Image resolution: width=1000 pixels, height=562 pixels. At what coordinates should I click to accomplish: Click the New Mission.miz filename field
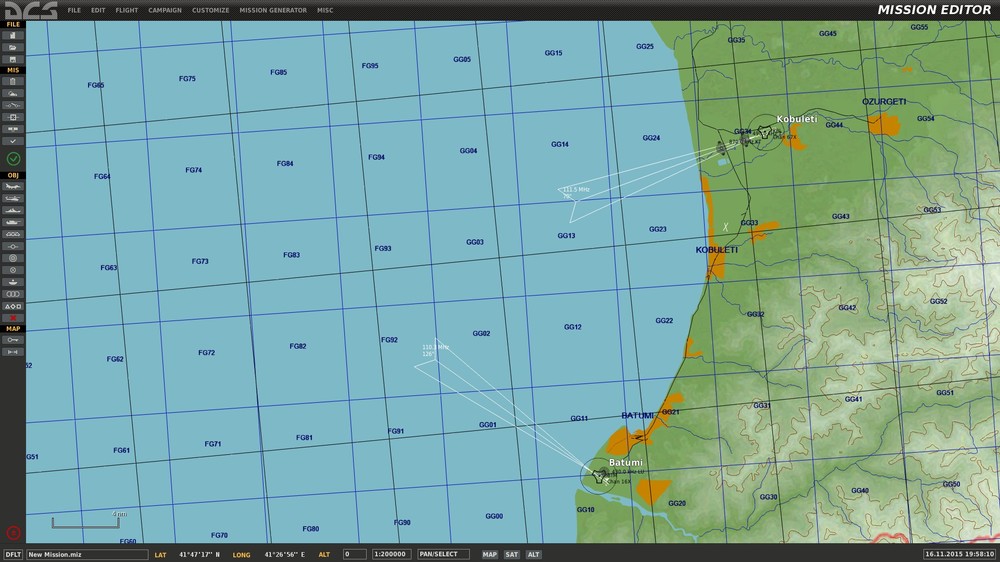87,554
